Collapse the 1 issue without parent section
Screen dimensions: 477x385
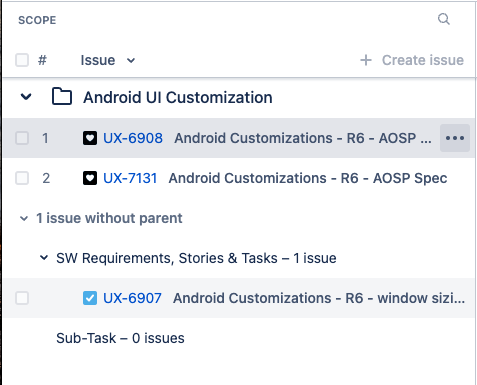(24, 219)
